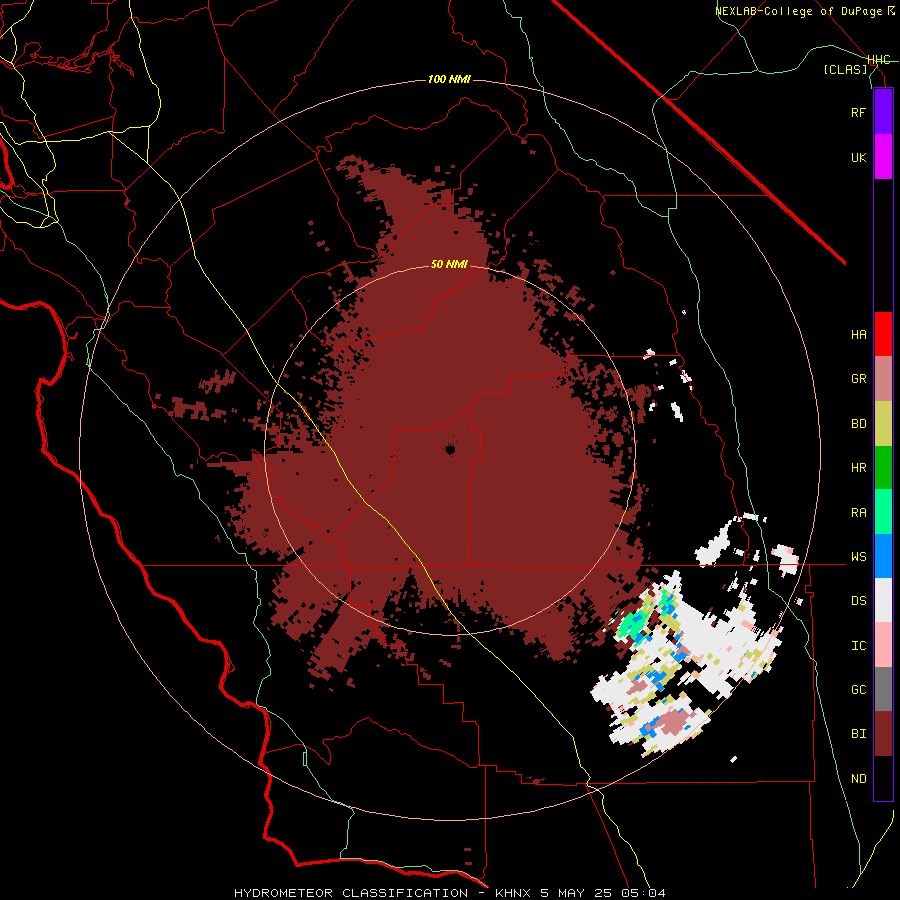Click the HR legend label

point(858,468)
